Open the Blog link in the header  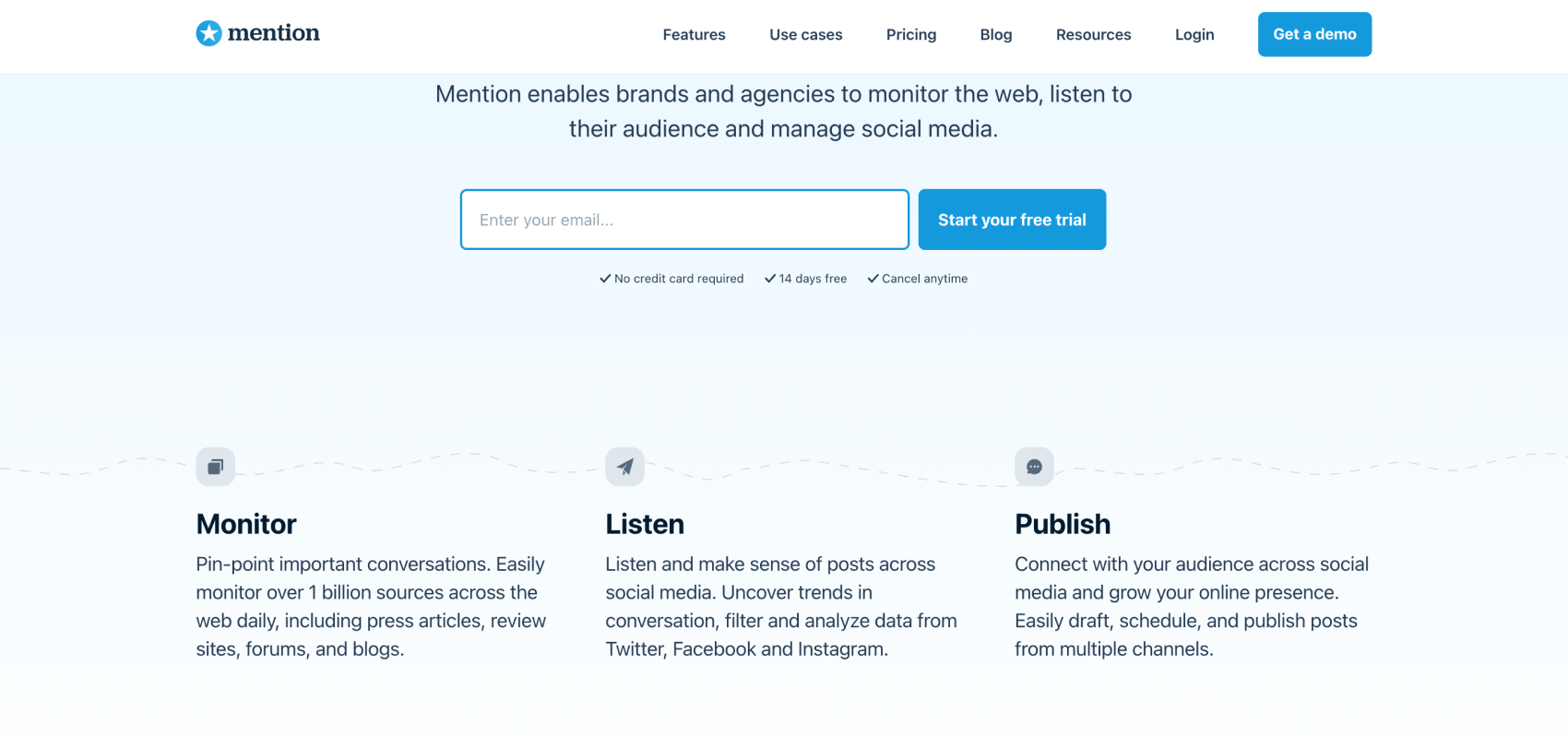[996, 34]
